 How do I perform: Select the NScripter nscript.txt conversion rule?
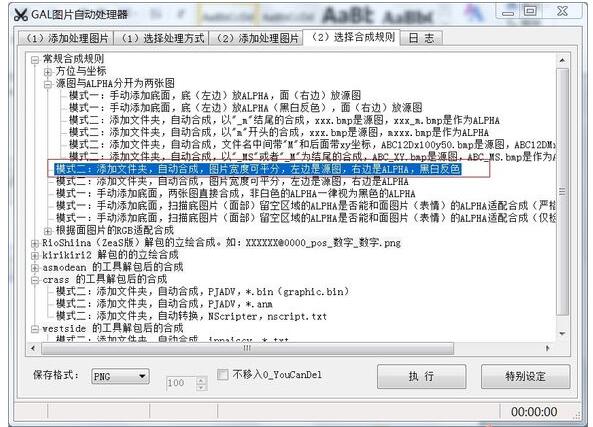point(191,316)
